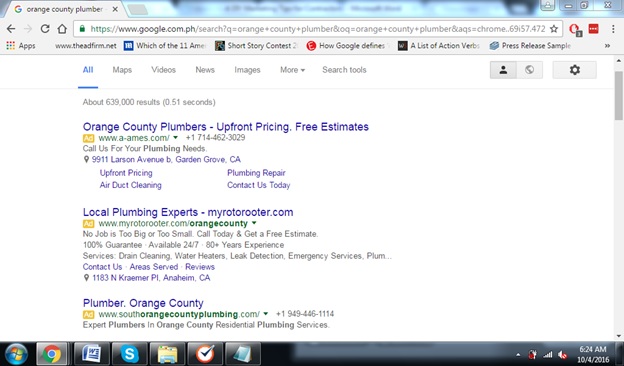Screen dimensions: 624x366
Task: Go to Chrome's home page icon
Action: [62, 29]
